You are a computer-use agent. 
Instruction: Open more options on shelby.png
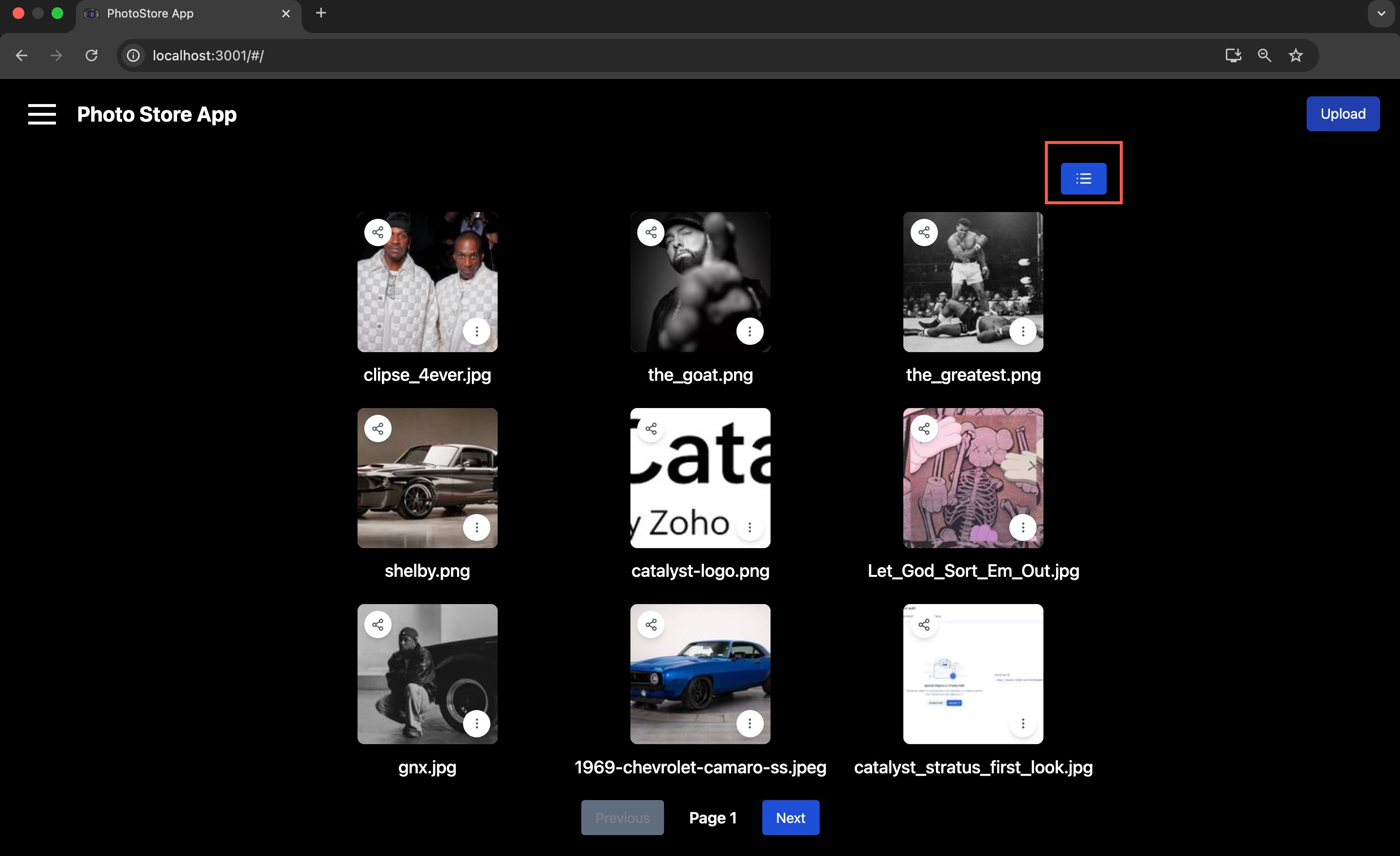click(x=477, y=528)
